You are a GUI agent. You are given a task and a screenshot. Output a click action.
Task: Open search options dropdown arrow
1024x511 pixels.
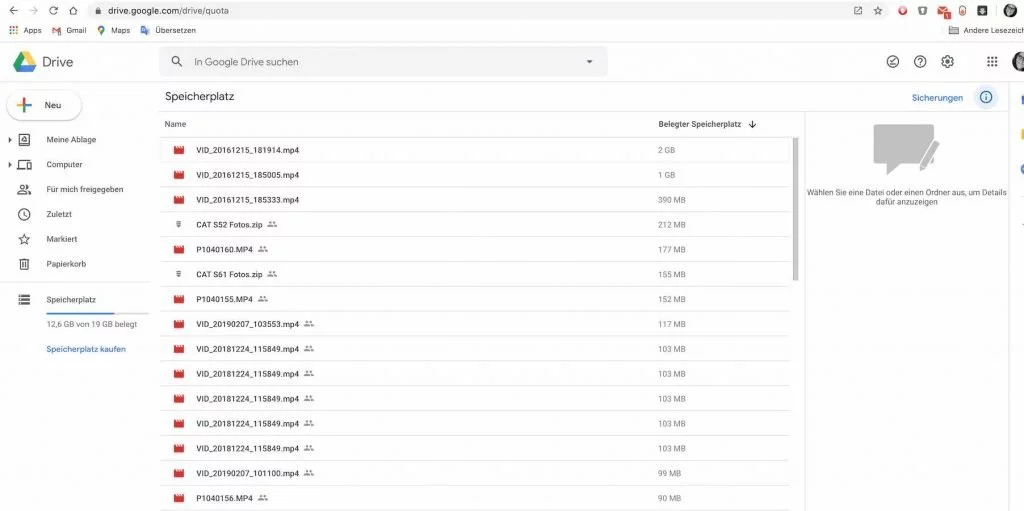(x=589, y=61)
